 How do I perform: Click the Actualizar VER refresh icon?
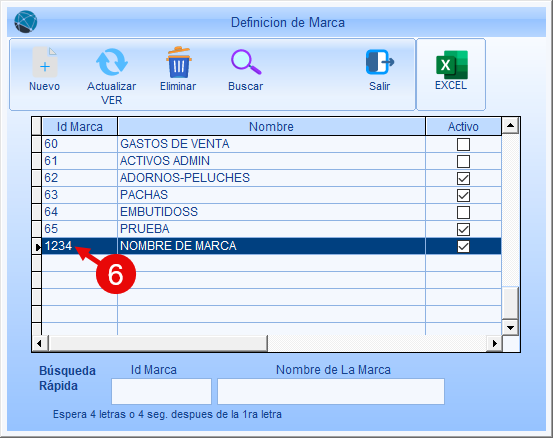click(112, 62)
